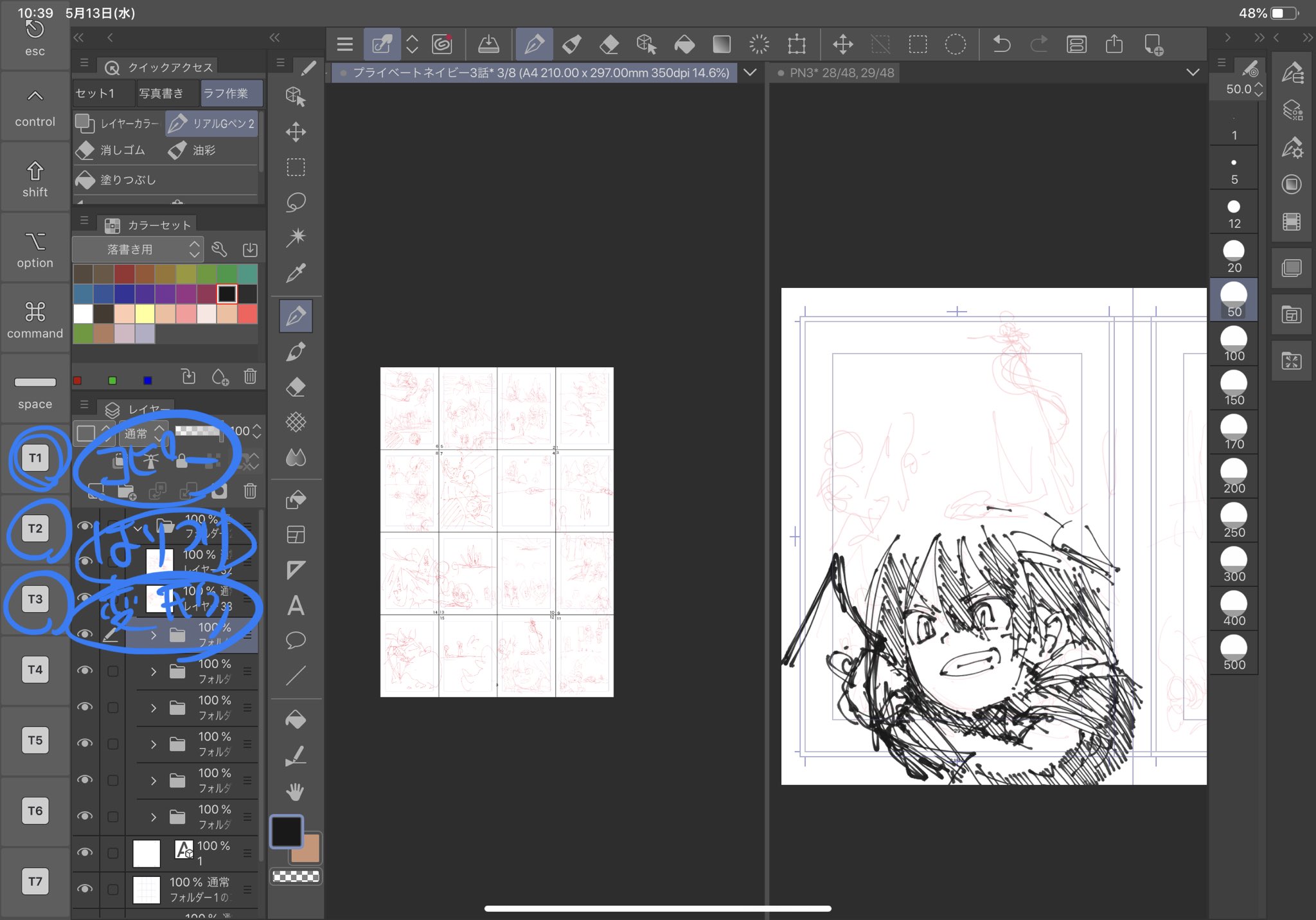Select brush size 100 preset

point(1234,344)
